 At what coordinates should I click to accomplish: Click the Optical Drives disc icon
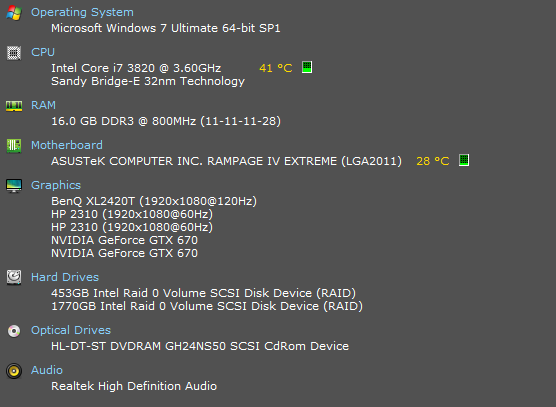14,331
